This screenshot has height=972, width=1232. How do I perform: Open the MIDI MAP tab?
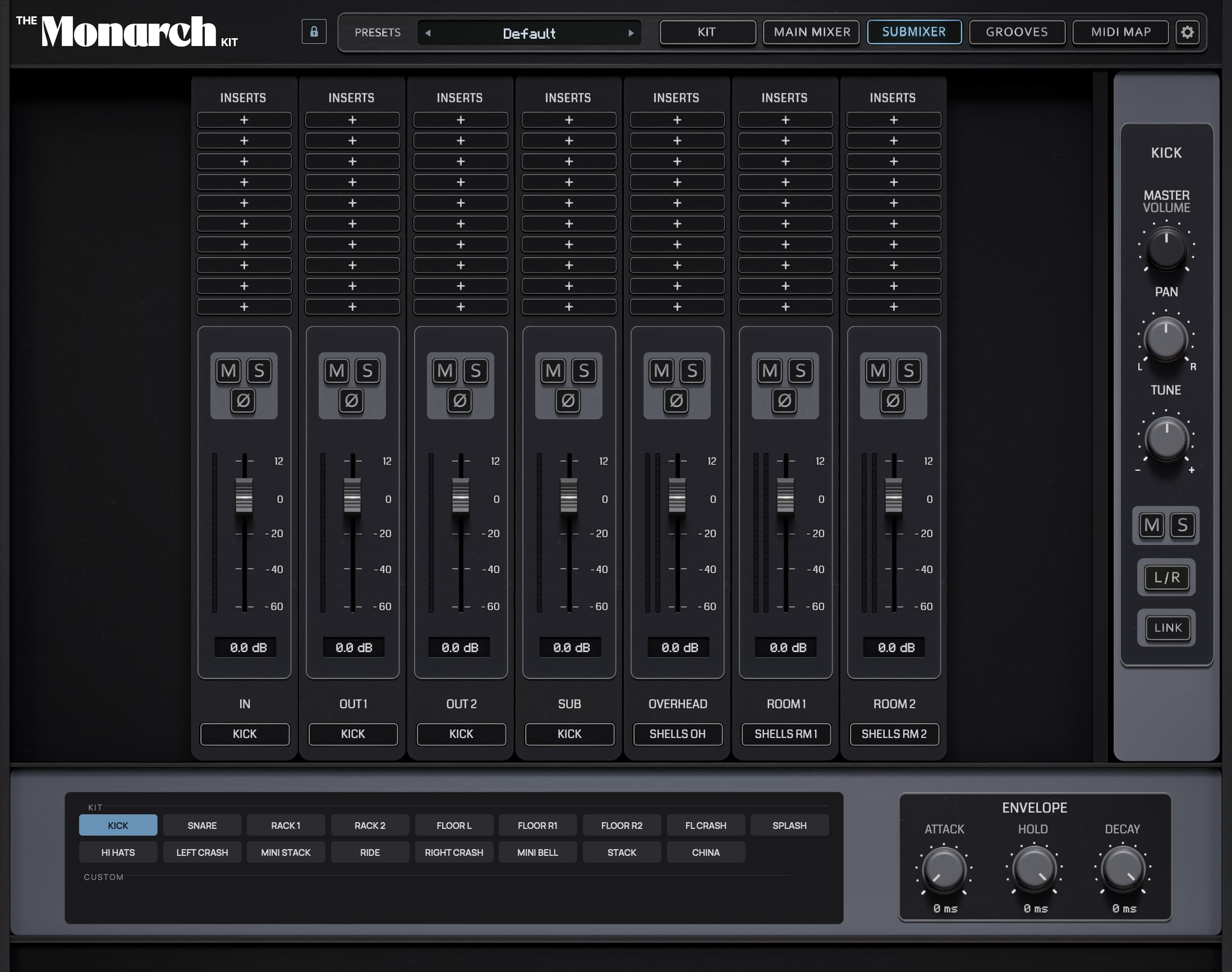coord(1120,32)
